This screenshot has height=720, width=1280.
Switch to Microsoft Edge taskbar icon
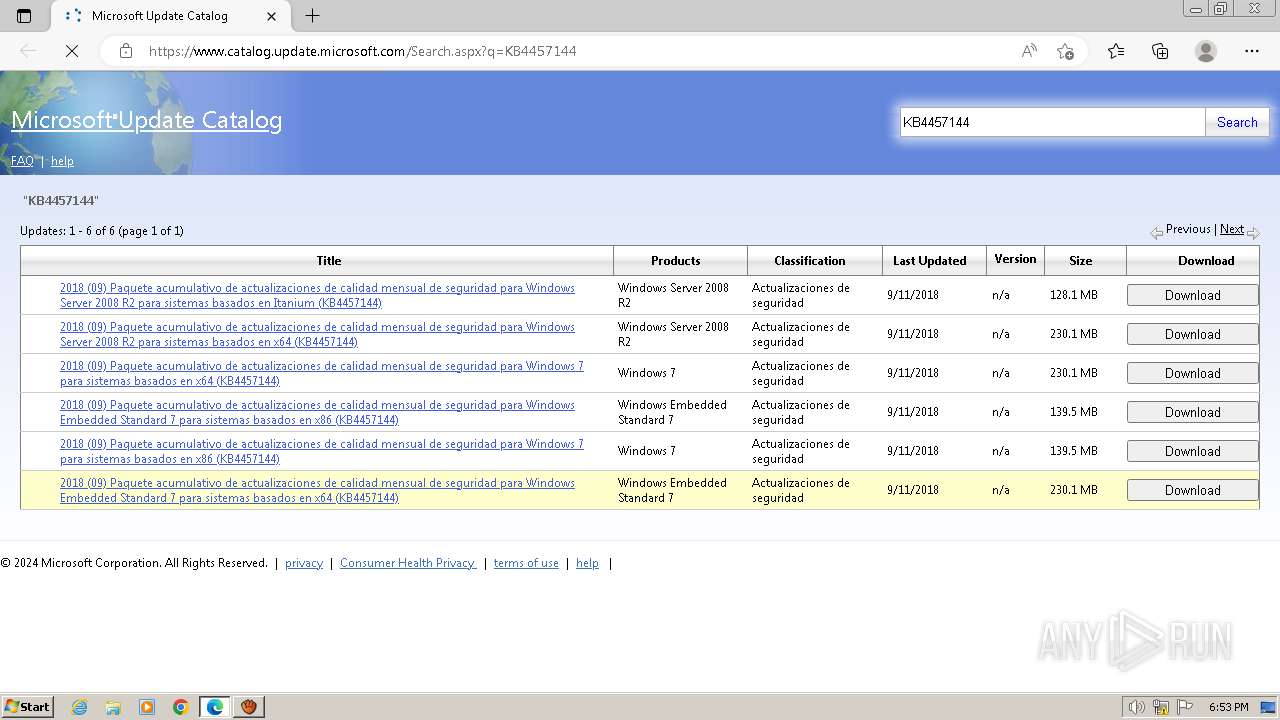(x=215, y=707)
